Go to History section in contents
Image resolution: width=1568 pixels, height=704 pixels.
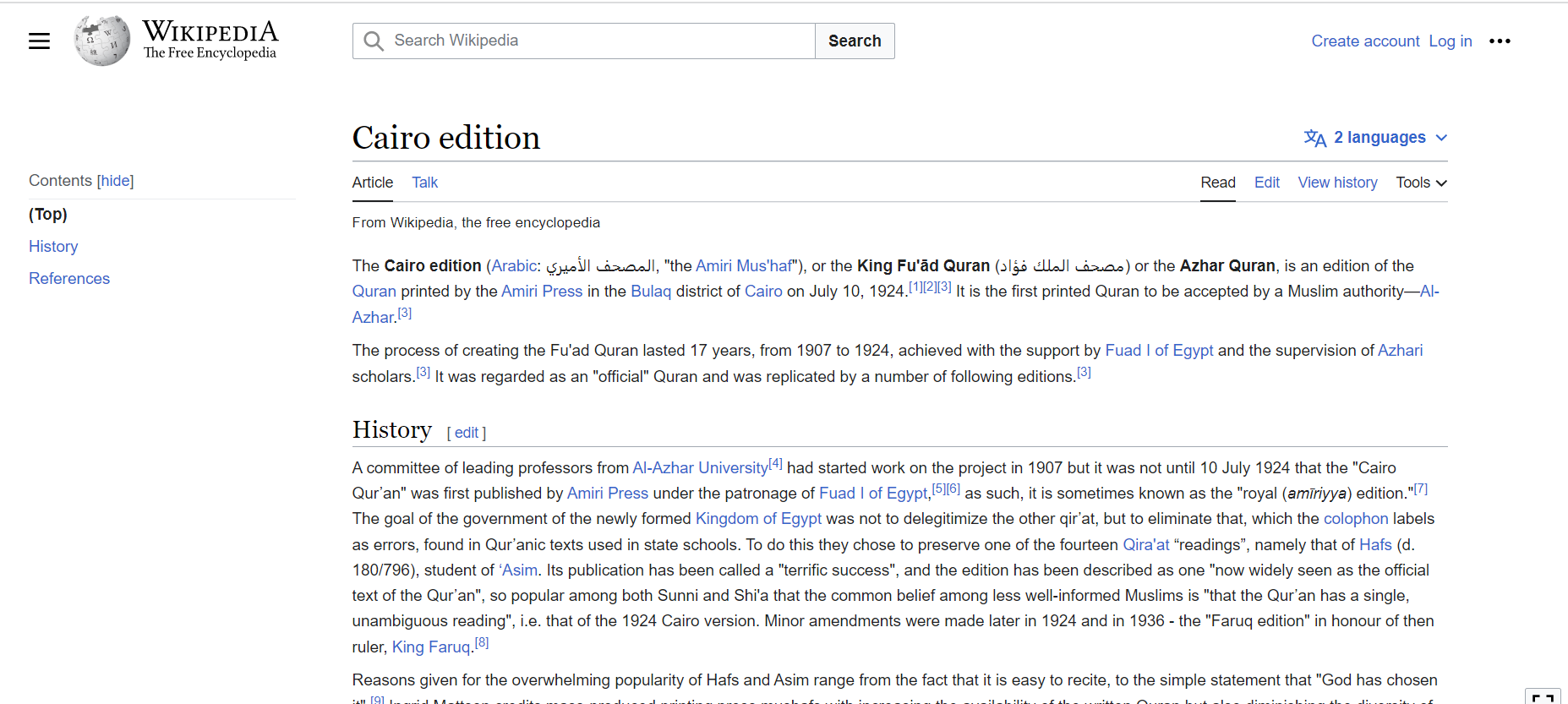point(53,247)
